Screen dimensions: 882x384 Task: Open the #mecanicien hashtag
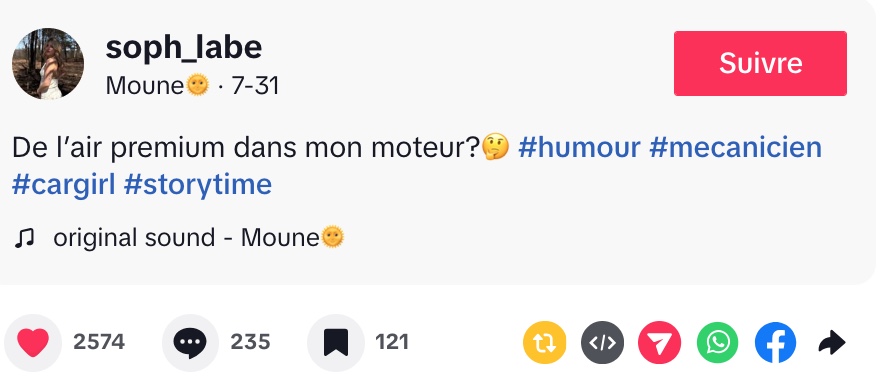[x=736, y=148]
